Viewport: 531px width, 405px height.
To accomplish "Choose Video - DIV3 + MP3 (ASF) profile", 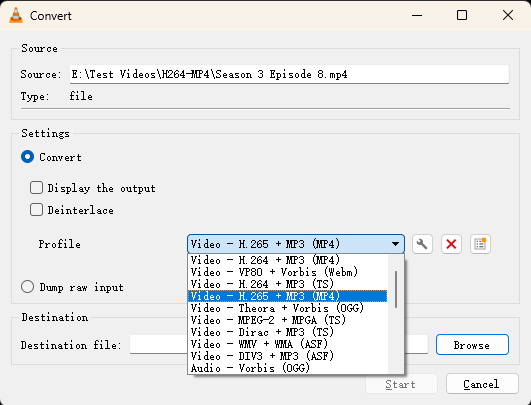I will [x=288, y=356].
